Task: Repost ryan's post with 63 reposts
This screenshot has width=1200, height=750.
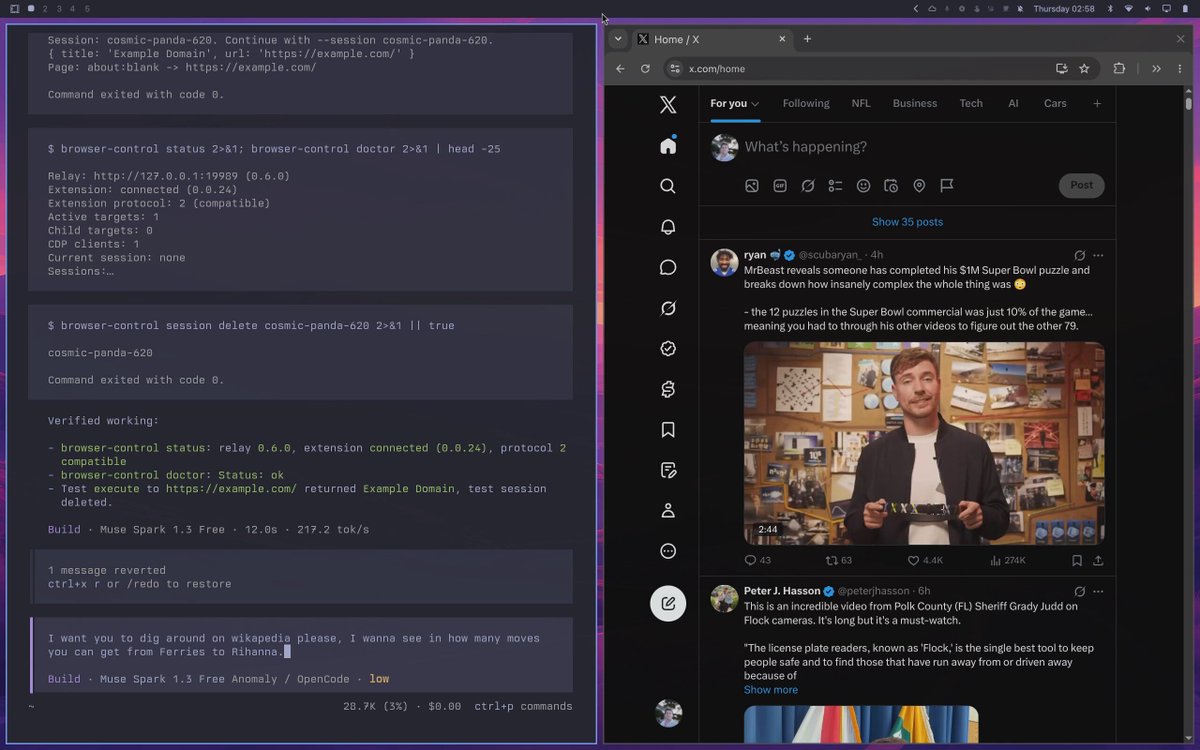Action: (x=838, y=561)
